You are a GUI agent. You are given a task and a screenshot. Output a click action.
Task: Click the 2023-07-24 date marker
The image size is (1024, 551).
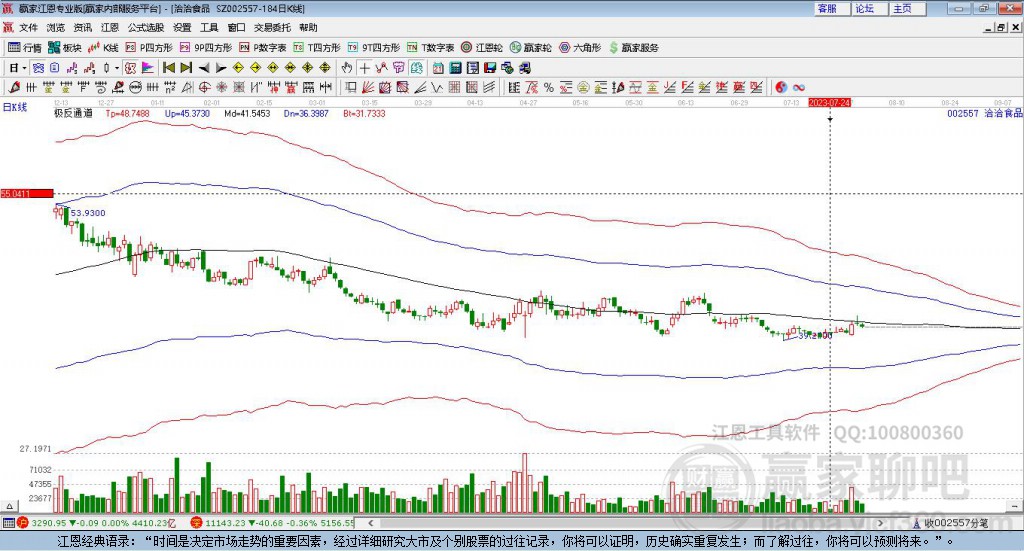tap(829, 102)
